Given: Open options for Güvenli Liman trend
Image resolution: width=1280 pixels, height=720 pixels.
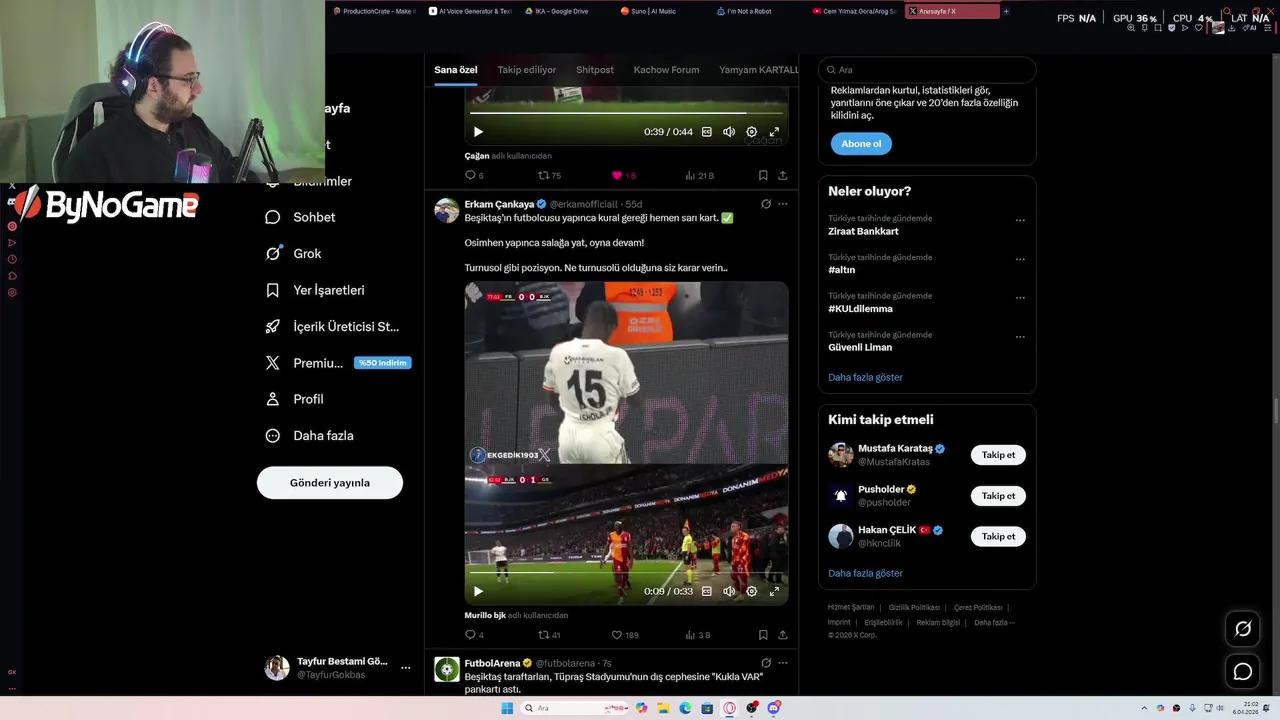Looking at the screenshot, I should [x=1020, y=337].
